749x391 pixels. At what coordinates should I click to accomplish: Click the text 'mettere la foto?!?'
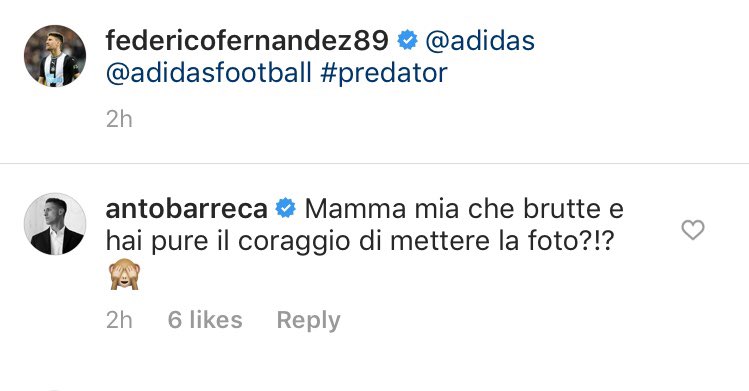click(x=502, y=241)
